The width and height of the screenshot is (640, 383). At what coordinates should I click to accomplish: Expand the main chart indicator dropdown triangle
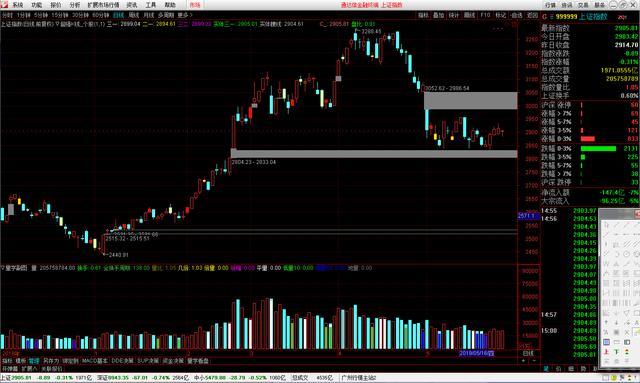click(57, 24)
